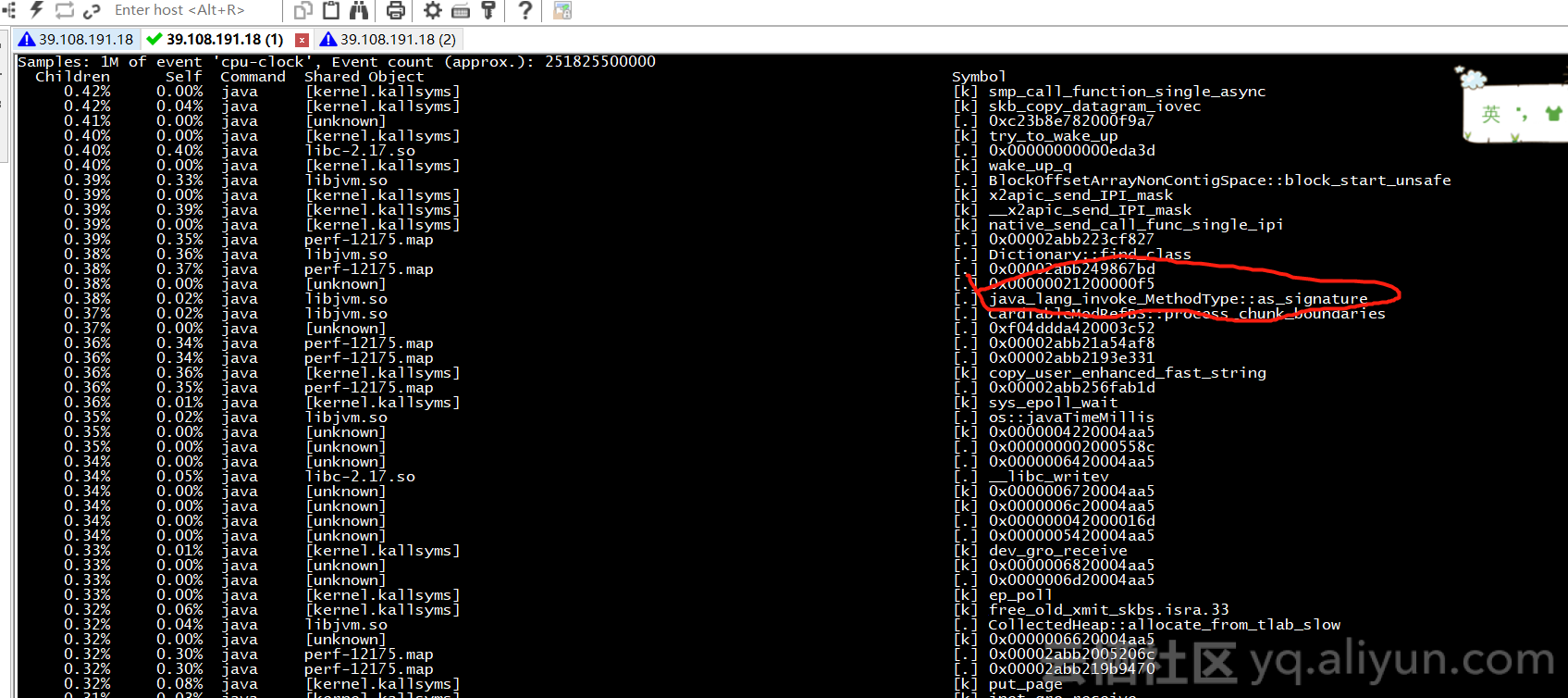Click the Disconnect chain-link icon
Image resolution: width=1568 pixels, height=698 pixels.
coord(92,10)
